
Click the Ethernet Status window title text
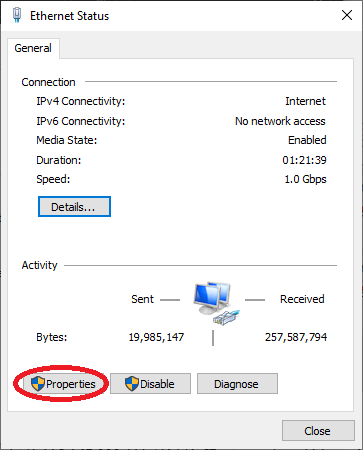pyautogui.click(x=70, y=16)
